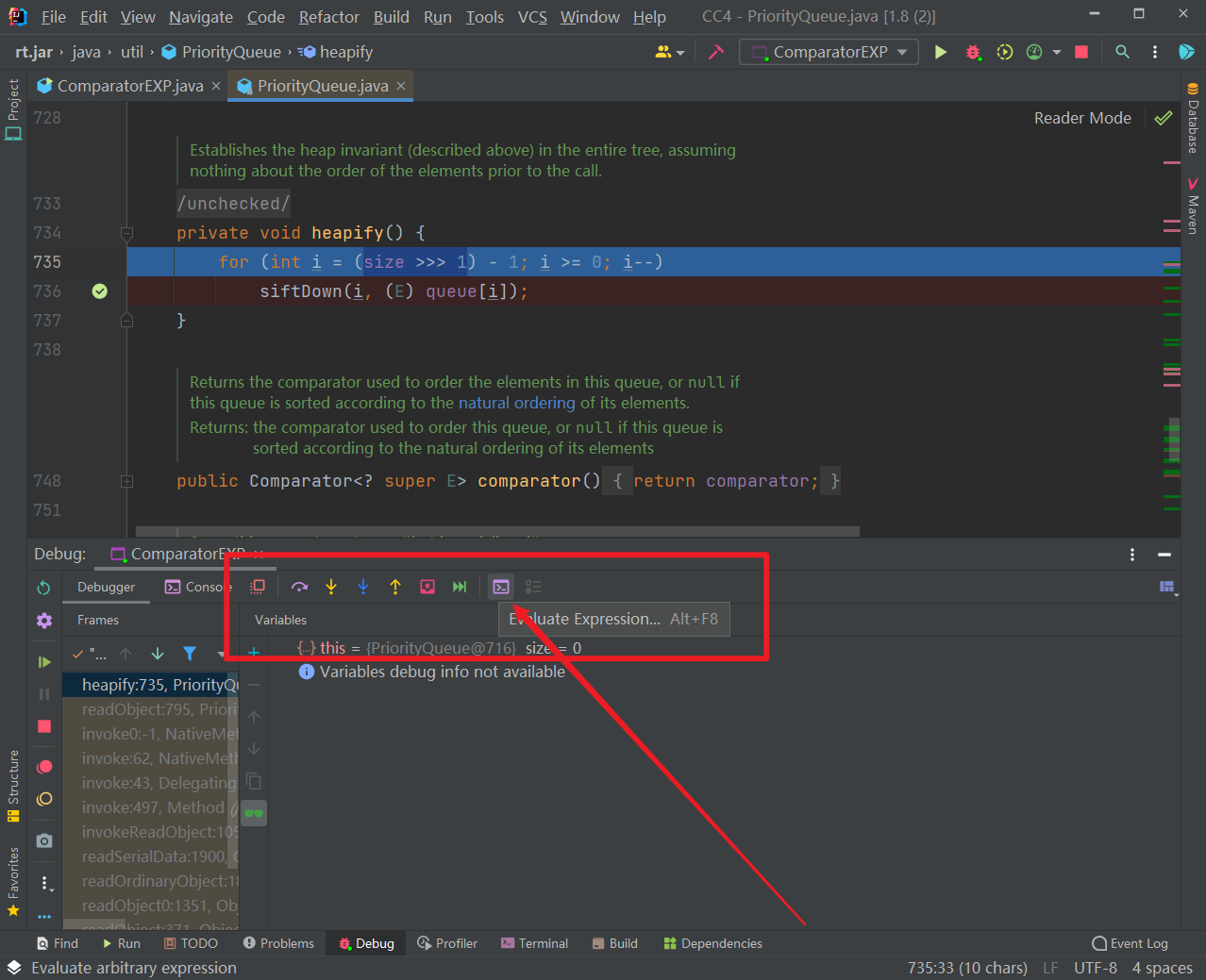Open Event Log from status bar
The image size is (1206, 980).
point(1130,943)
